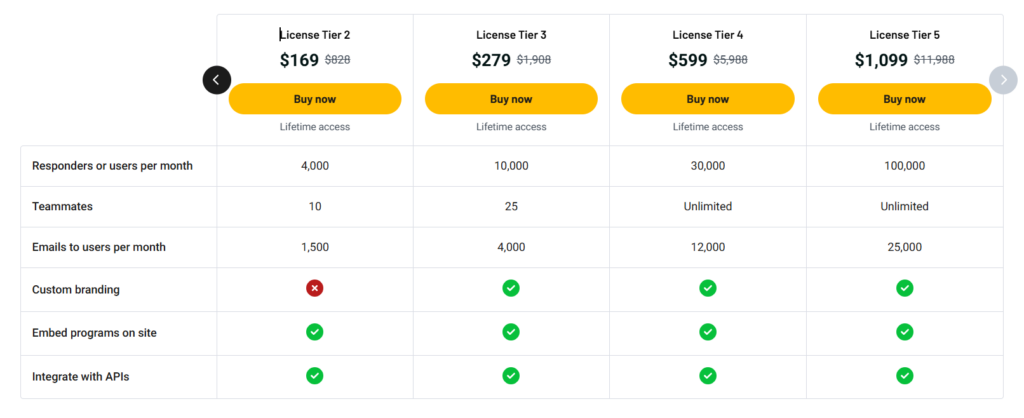
Task: Click Tier 5 Custom branding checkmark
Action: [904, 288]
